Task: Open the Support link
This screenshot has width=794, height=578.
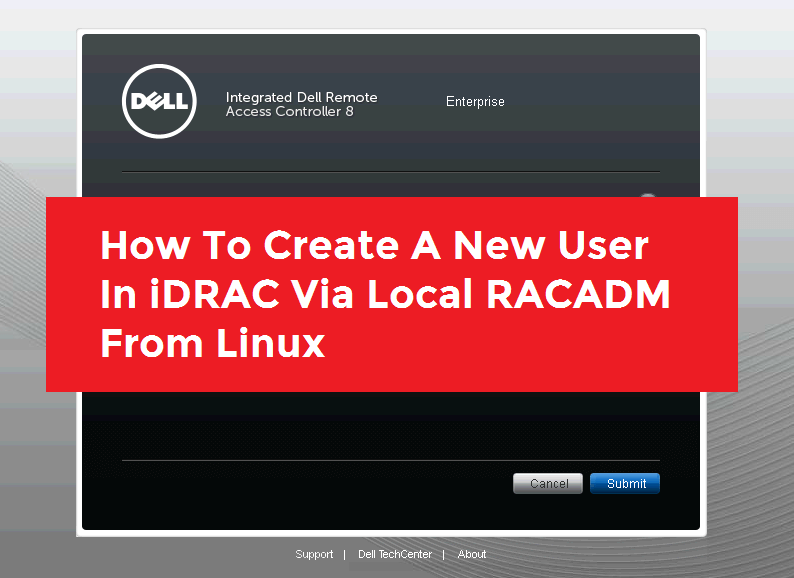Action: (314, 554)
